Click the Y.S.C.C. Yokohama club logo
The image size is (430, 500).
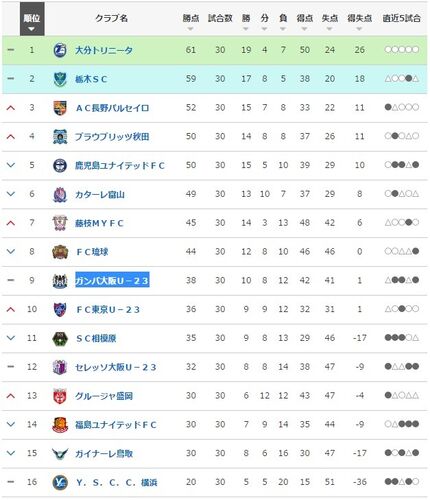coord(60,482)
